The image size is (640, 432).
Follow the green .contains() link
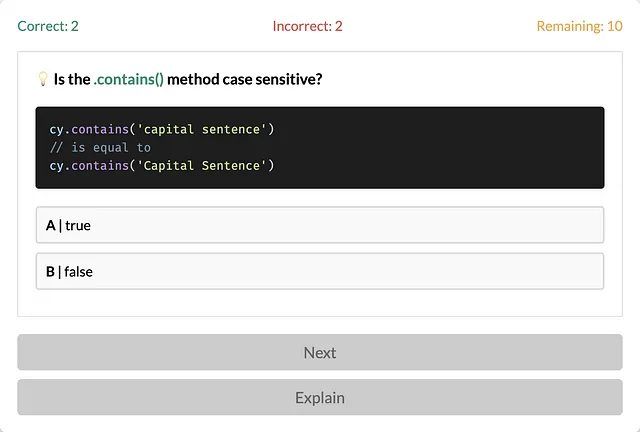pyautogui.click(x=129, y=79)
